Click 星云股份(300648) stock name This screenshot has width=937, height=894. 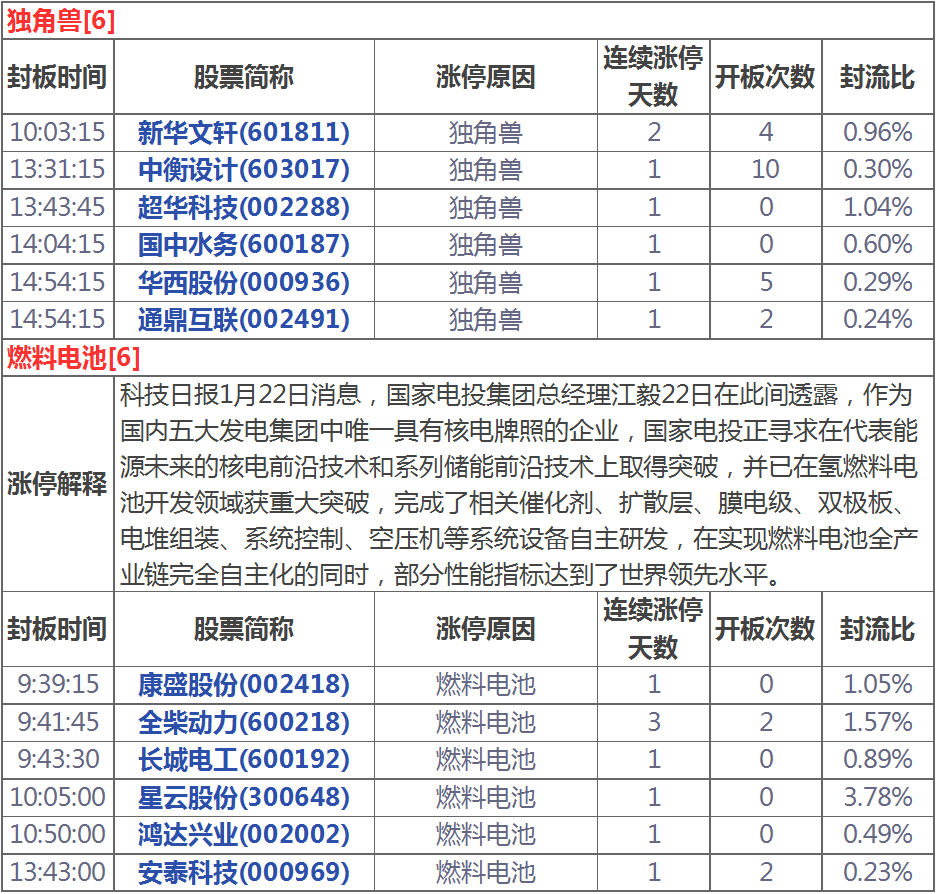[244, 798]
